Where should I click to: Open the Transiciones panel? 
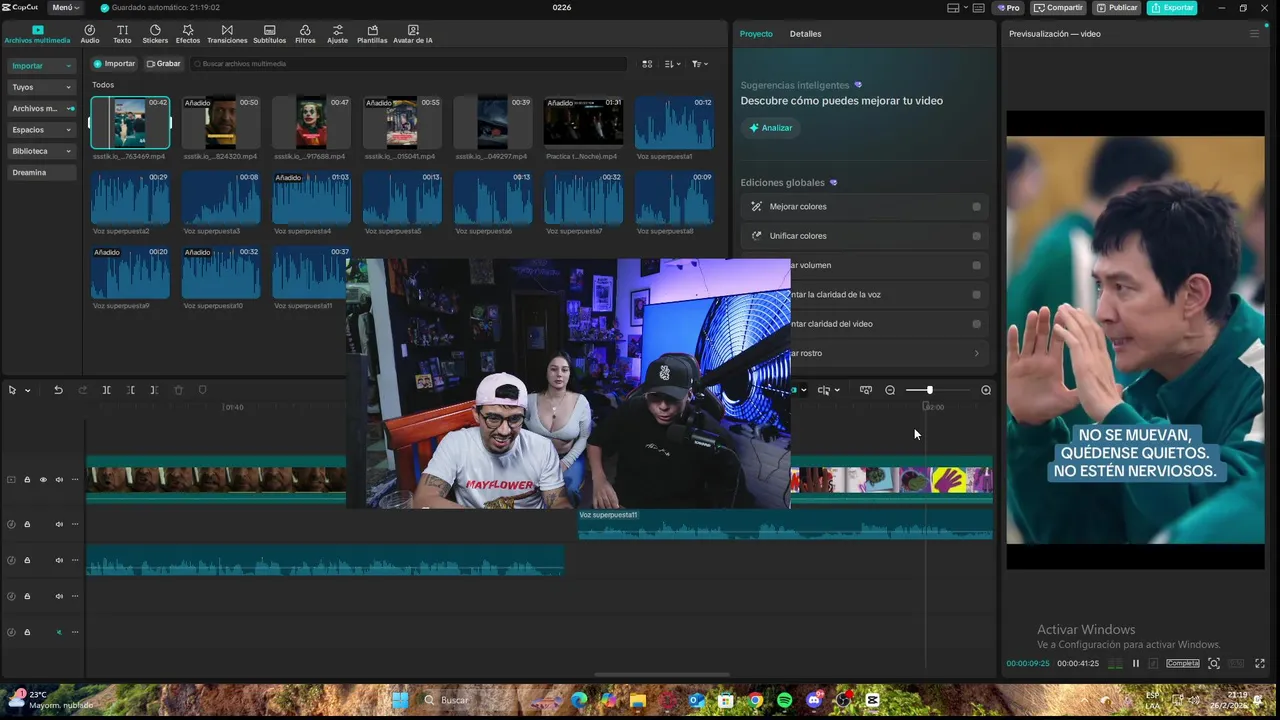coord(227,34)
